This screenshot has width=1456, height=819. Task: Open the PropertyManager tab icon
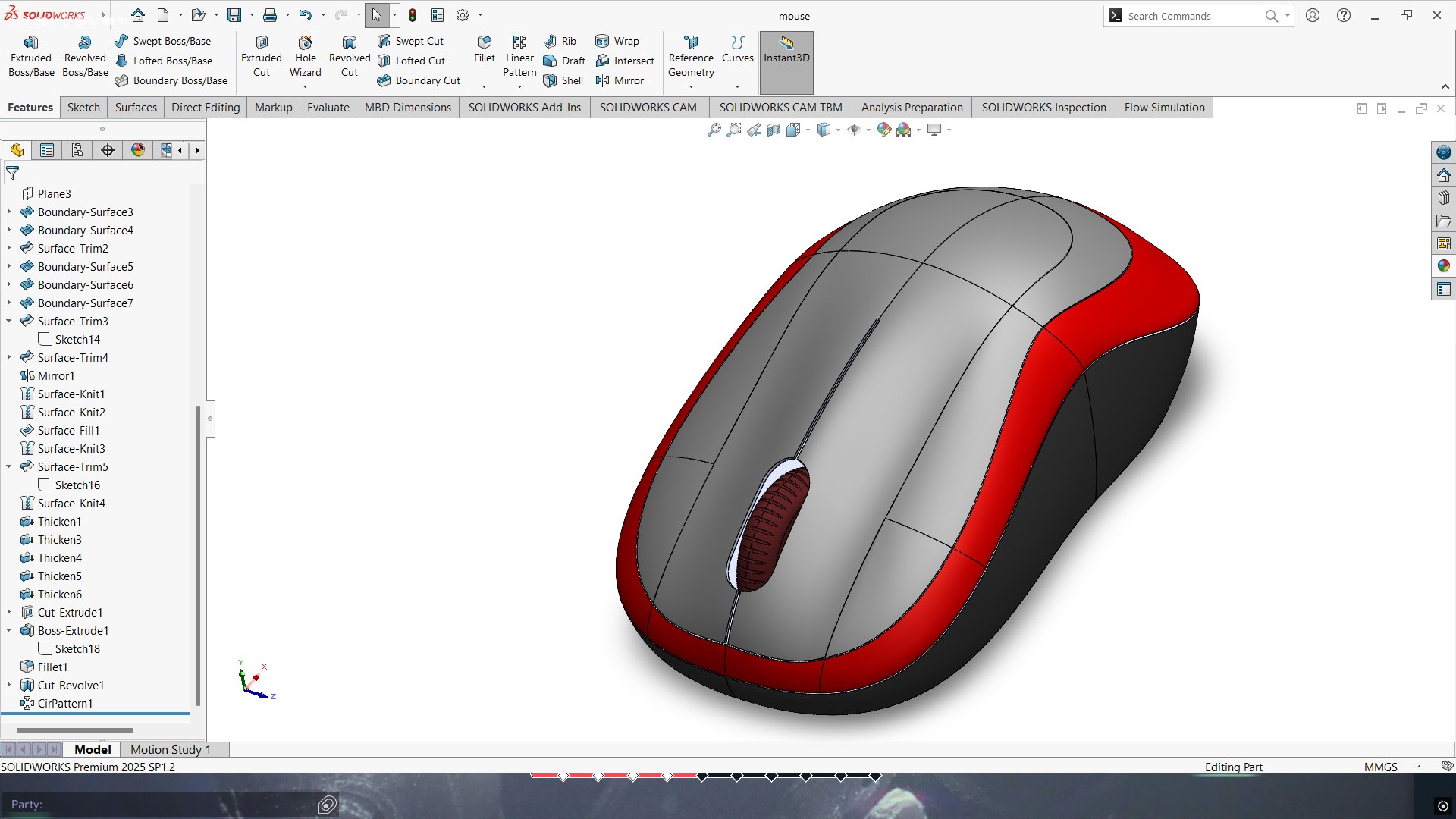click(x=47, y=150)
